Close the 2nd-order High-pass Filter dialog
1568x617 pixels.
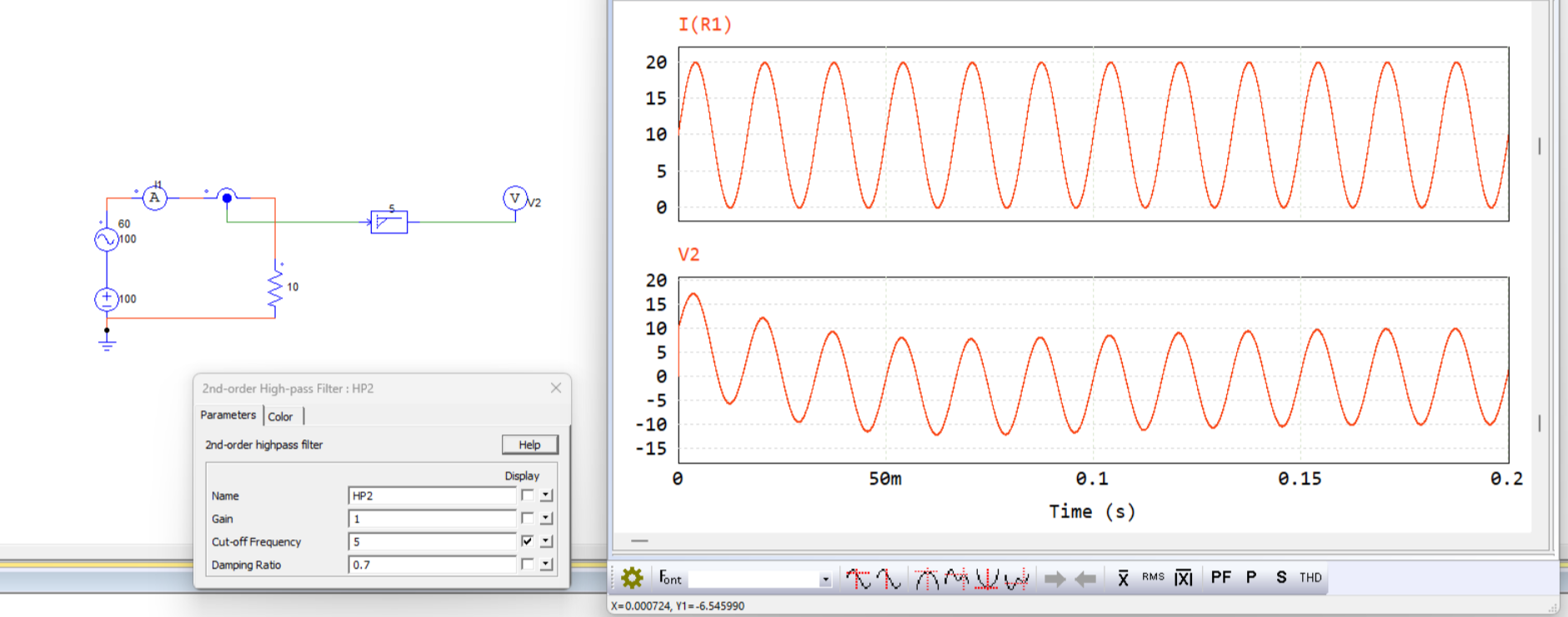556,388
